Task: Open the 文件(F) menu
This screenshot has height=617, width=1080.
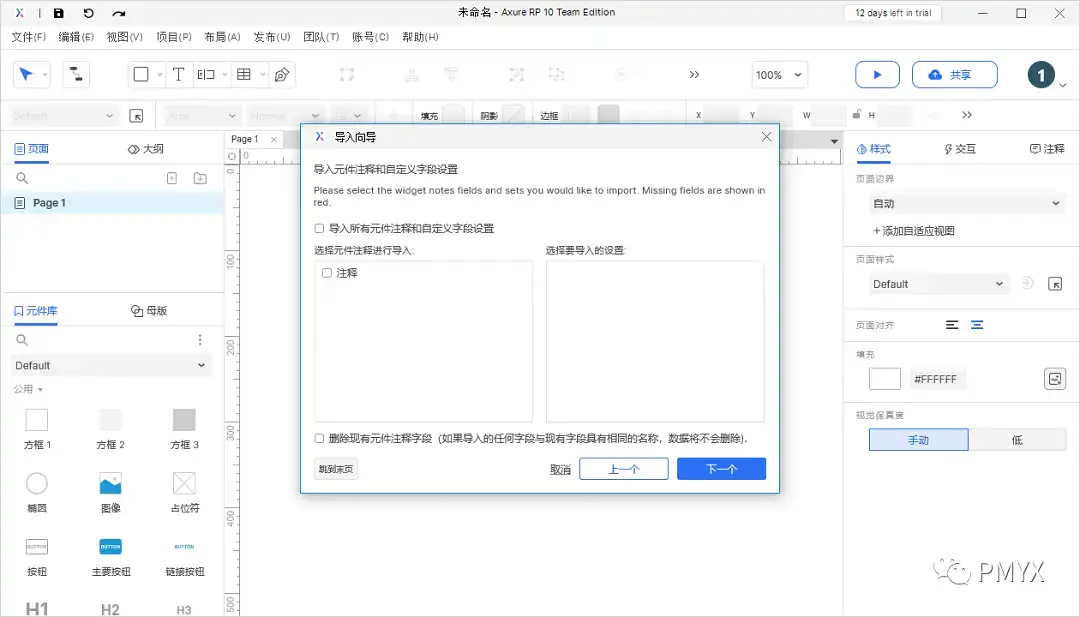Action: point(27,36)
